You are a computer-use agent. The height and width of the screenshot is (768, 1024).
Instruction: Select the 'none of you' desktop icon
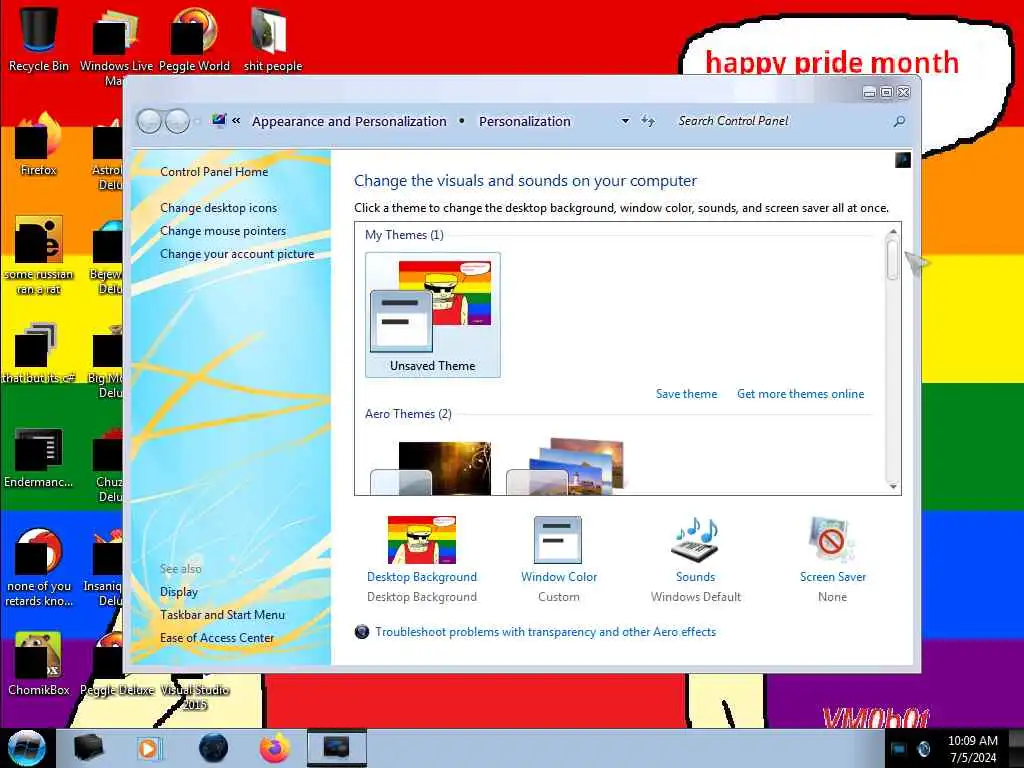pos(39,567)
